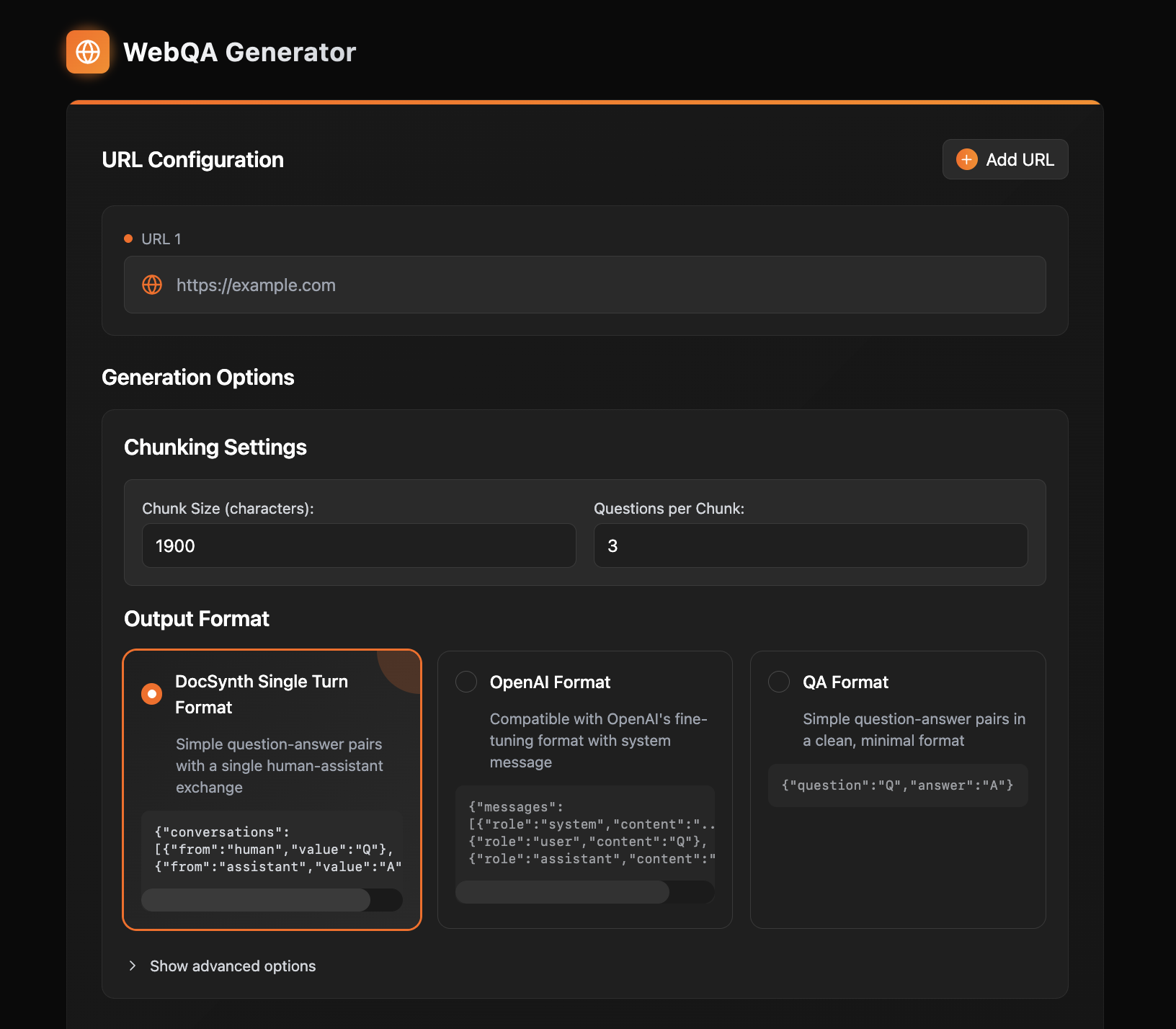Image resolution: width=1176 pixels, height=1029 pixels.
Task: Click the QA Format card description
Action: point(914,730)
